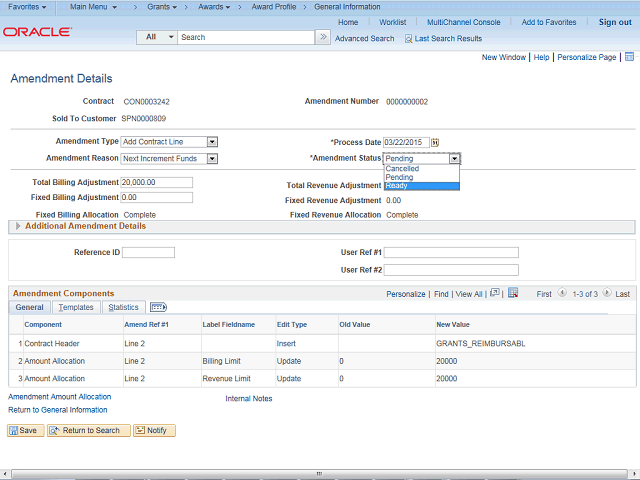The image size is (640, 480).
Task: Click the zoom grid icon beside View All
Action: [493, 294]
